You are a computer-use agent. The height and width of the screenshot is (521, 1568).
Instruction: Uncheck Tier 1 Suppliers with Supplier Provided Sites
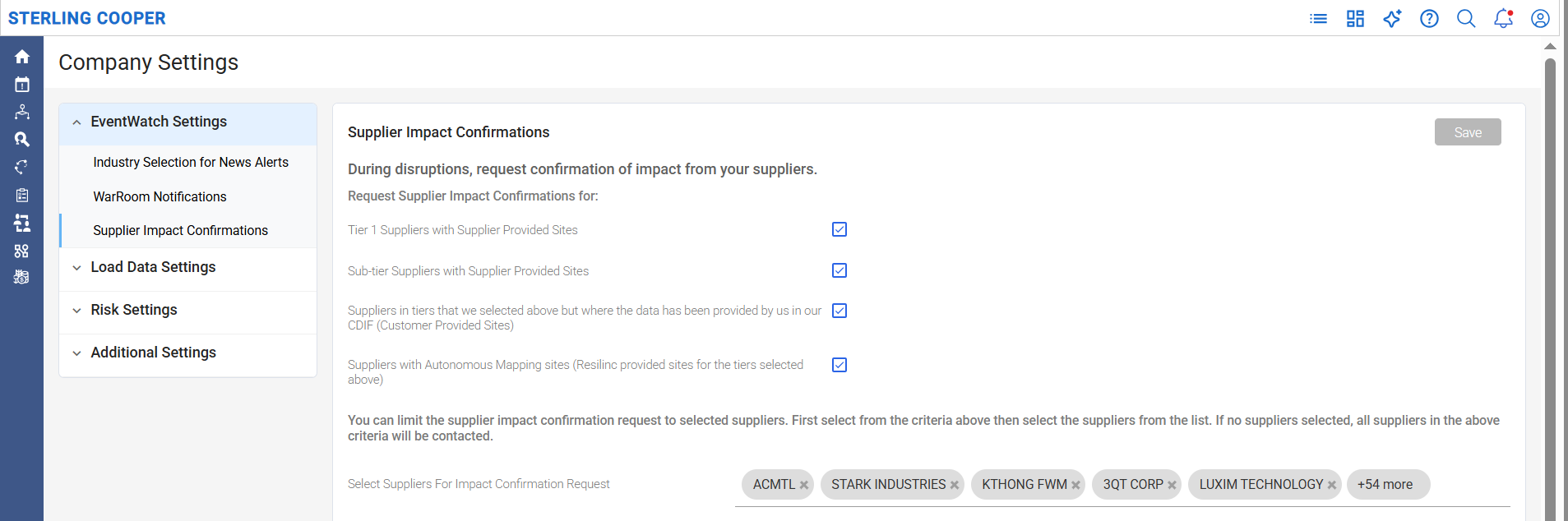tap(840, 229)
